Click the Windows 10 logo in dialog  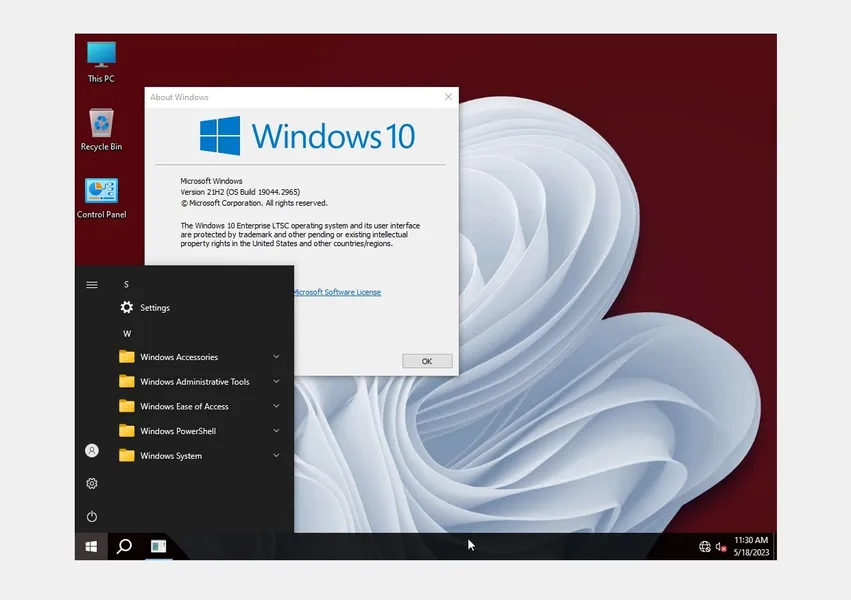click(307, 136)
